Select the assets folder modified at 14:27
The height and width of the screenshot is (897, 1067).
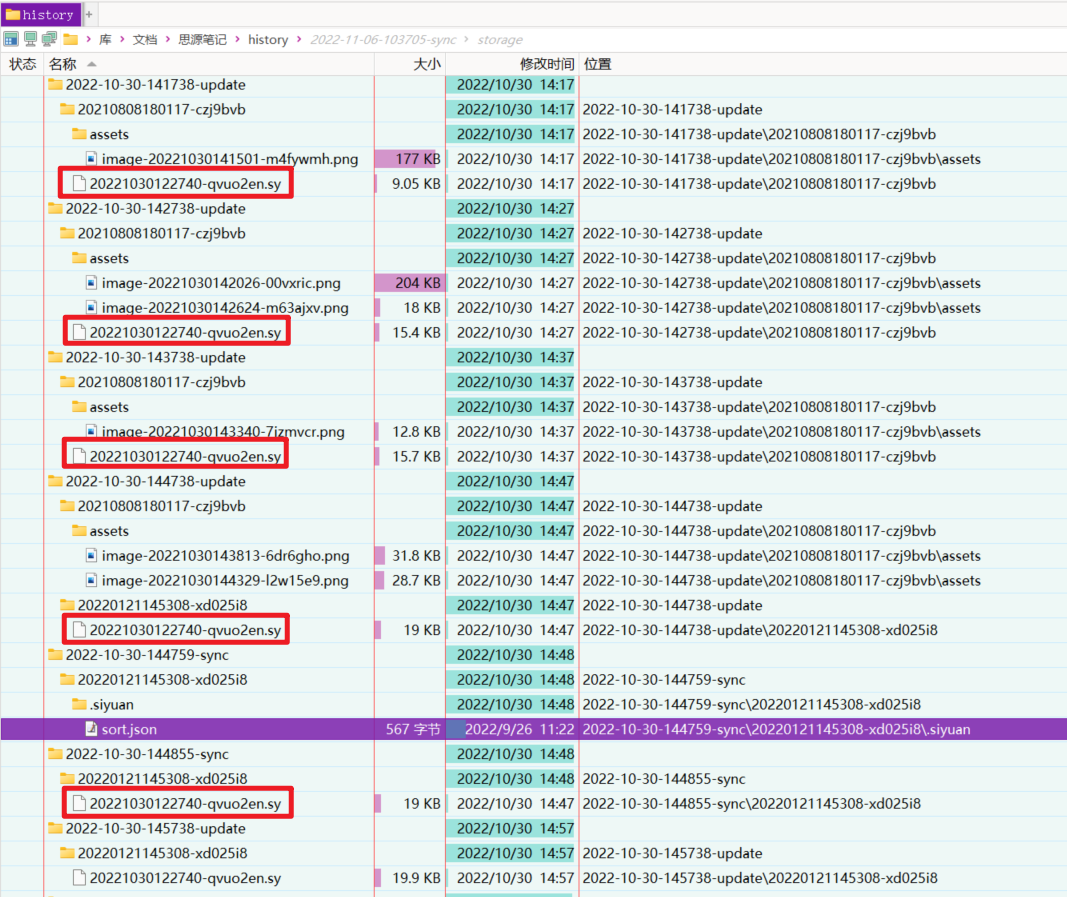109,258
